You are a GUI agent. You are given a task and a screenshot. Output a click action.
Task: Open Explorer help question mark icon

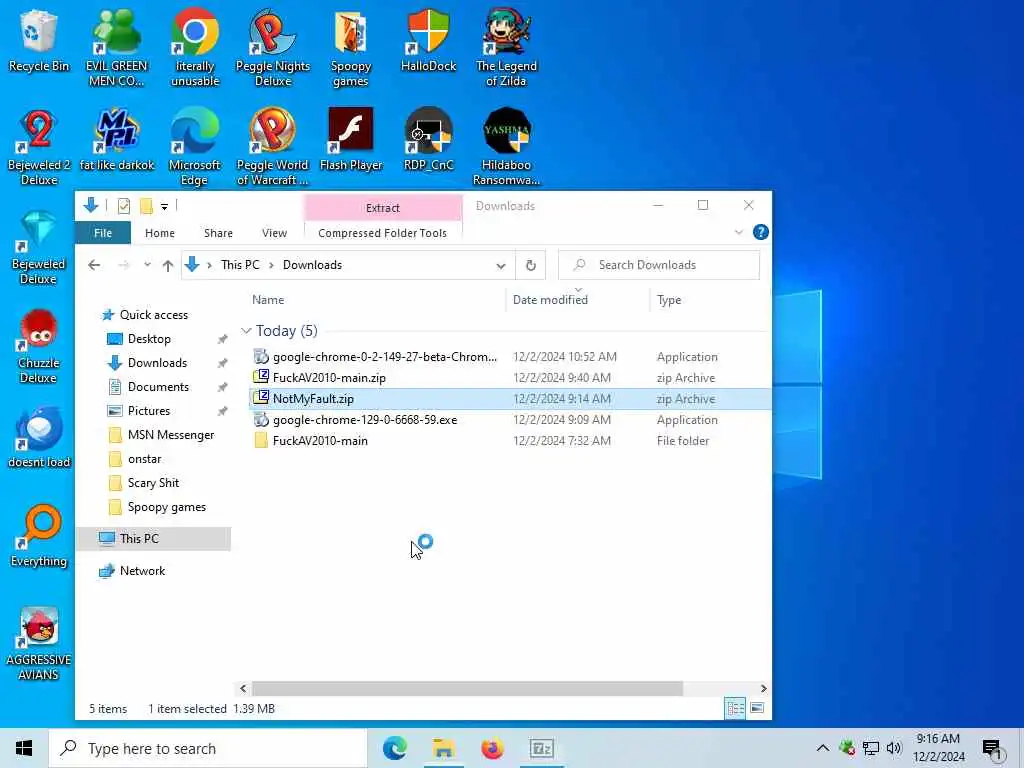[x=760, y=232]
